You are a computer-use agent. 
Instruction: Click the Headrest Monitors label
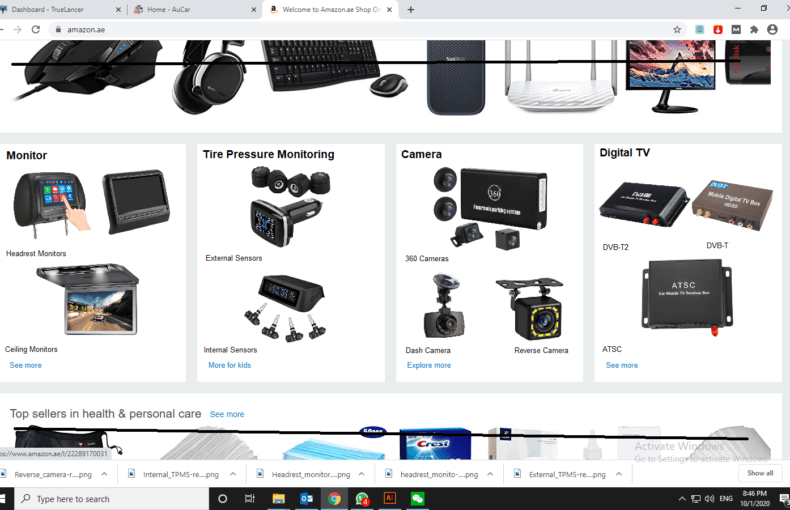[36, 253]
